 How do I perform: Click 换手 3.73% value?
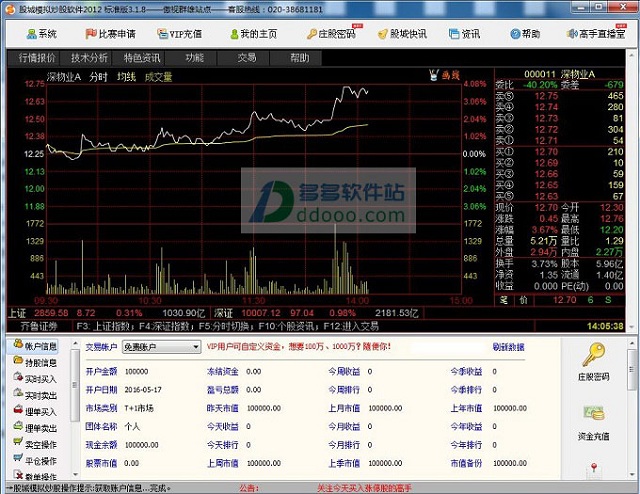click(544, 264)
